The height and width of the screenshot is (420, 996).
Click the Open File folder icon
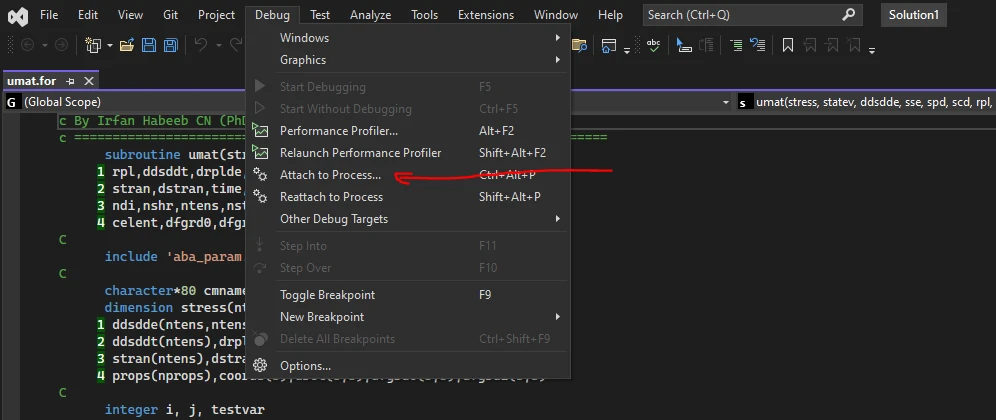click(127, 46)
